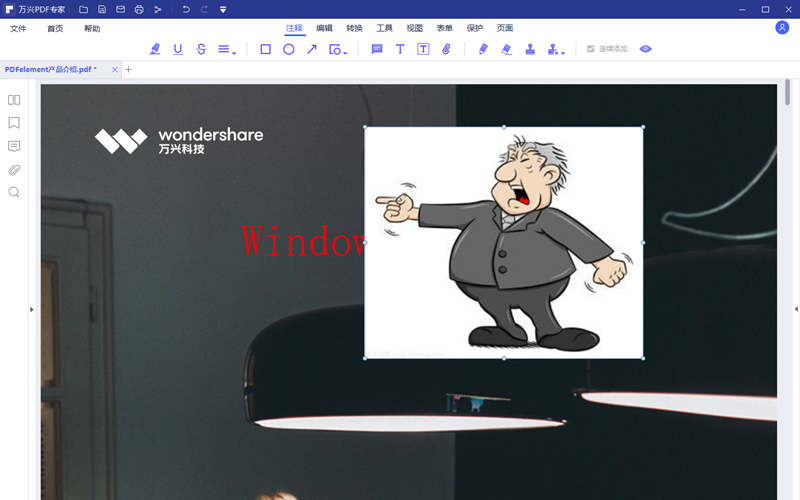The height and width of the screenshot is (500, 800).
Task: Add a sticky note comment
Action: click(x=377, y=49)
